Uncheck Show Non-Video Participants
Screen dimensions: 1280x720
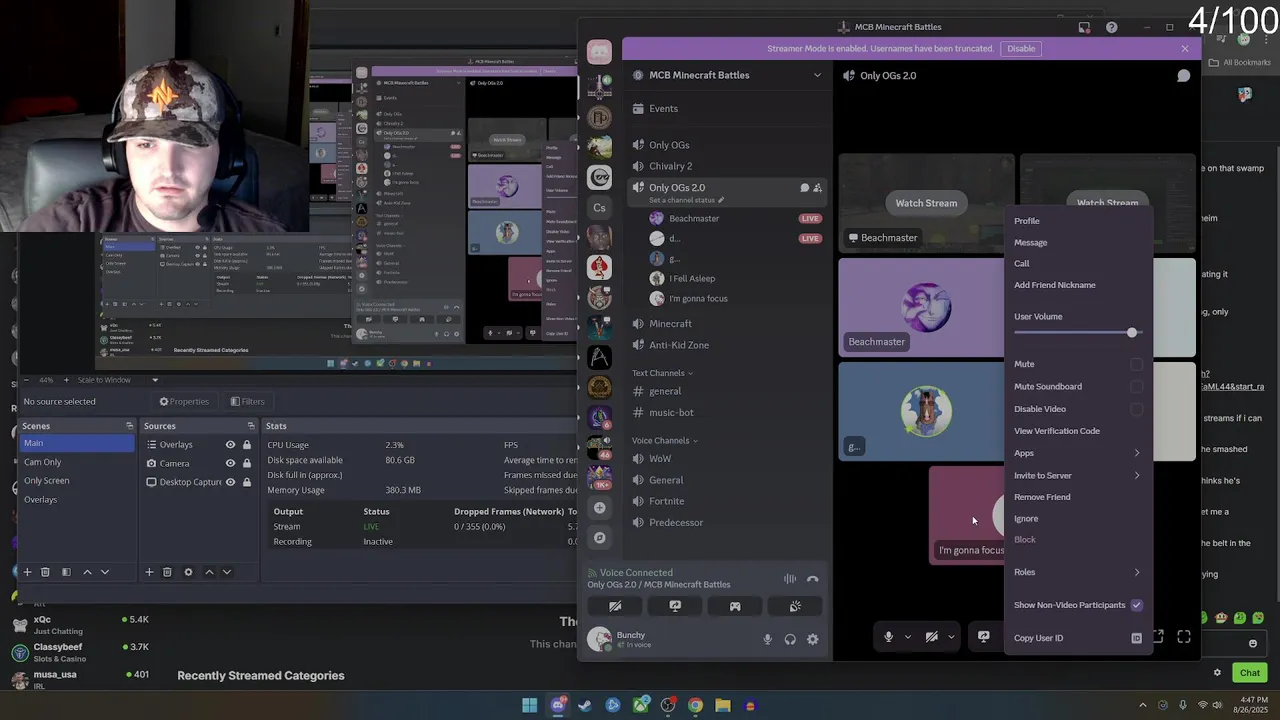[1136, 605]
